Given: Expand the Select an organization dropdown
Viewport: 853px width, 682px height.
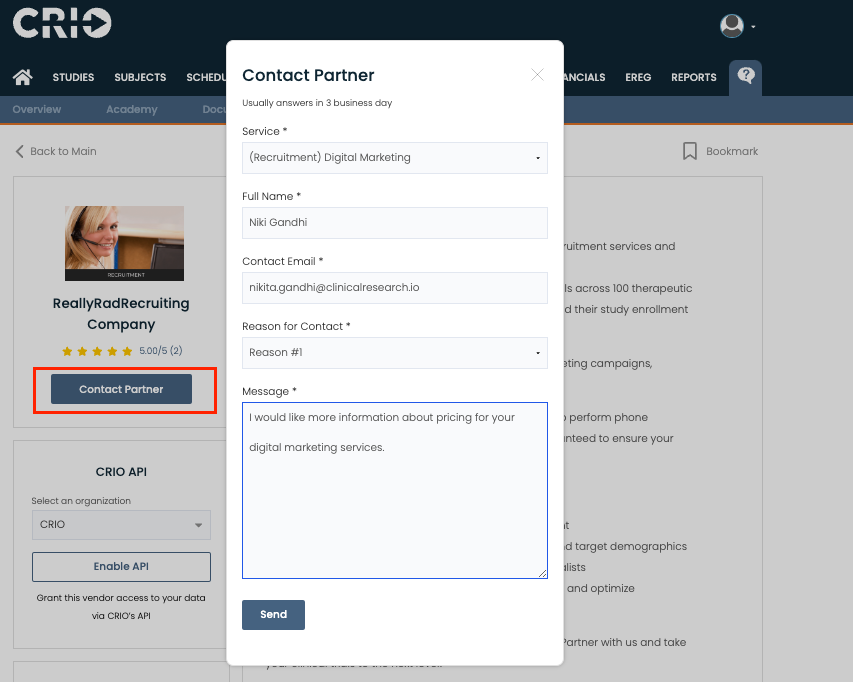Looking at the screenshot, I should [x=121, y=525].
